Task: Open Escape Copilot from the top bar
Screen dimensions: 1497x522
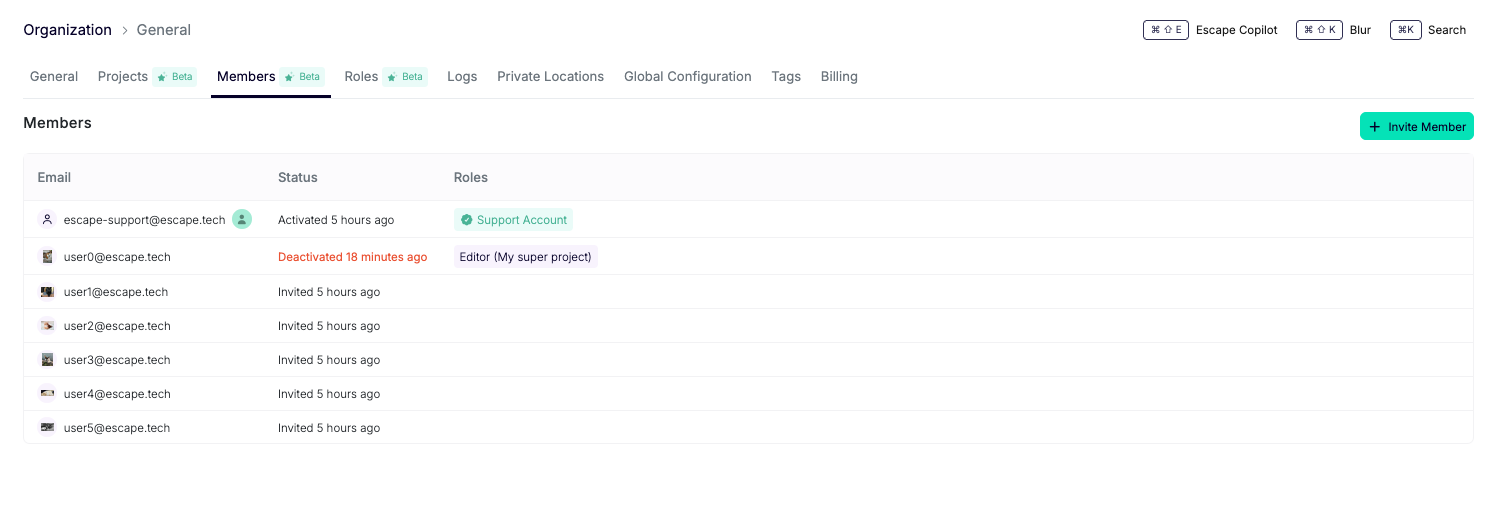Action: 1237,30
